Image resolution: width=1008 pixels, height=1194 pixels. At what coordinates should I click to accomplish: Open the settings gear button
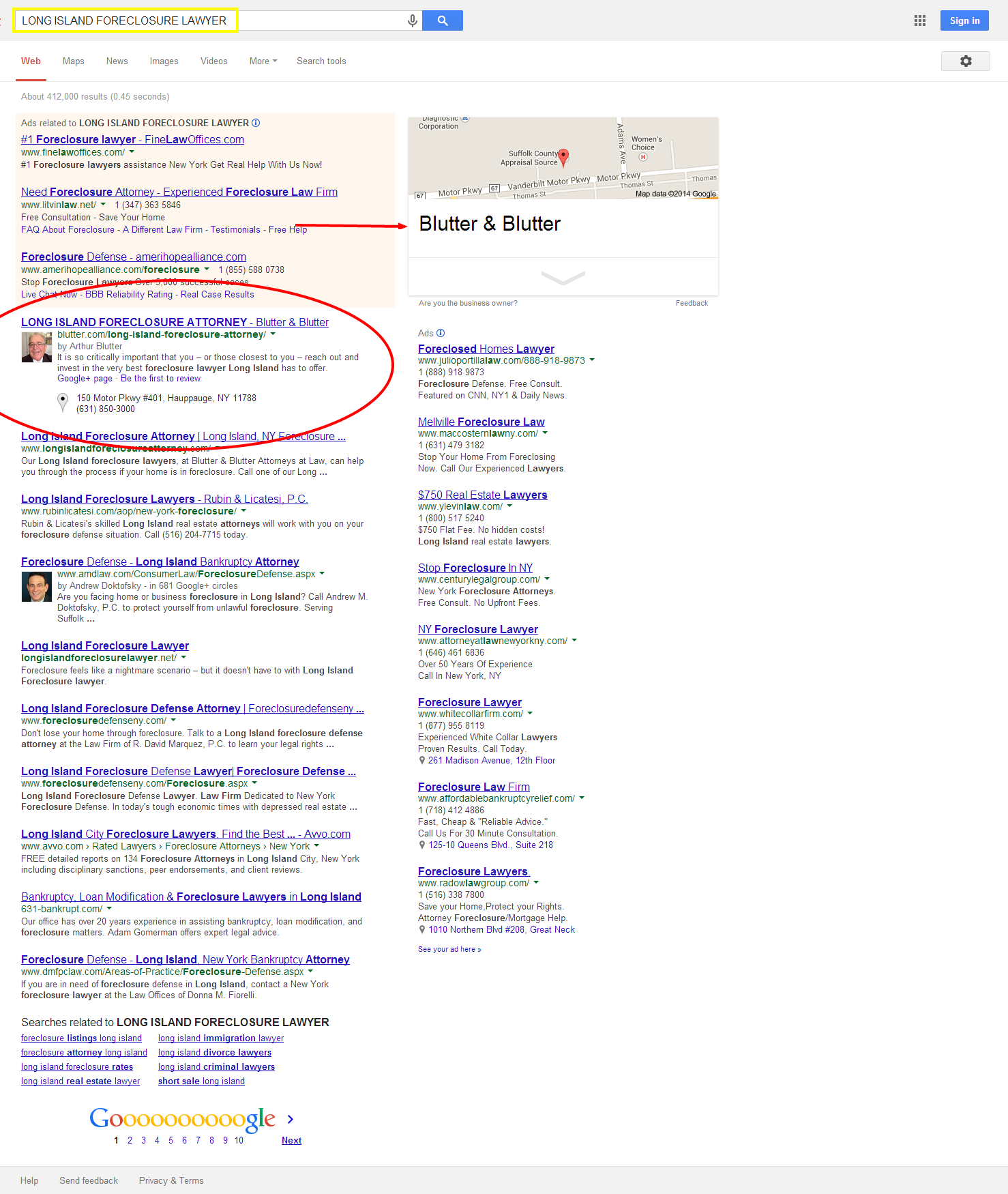point(966,61)
